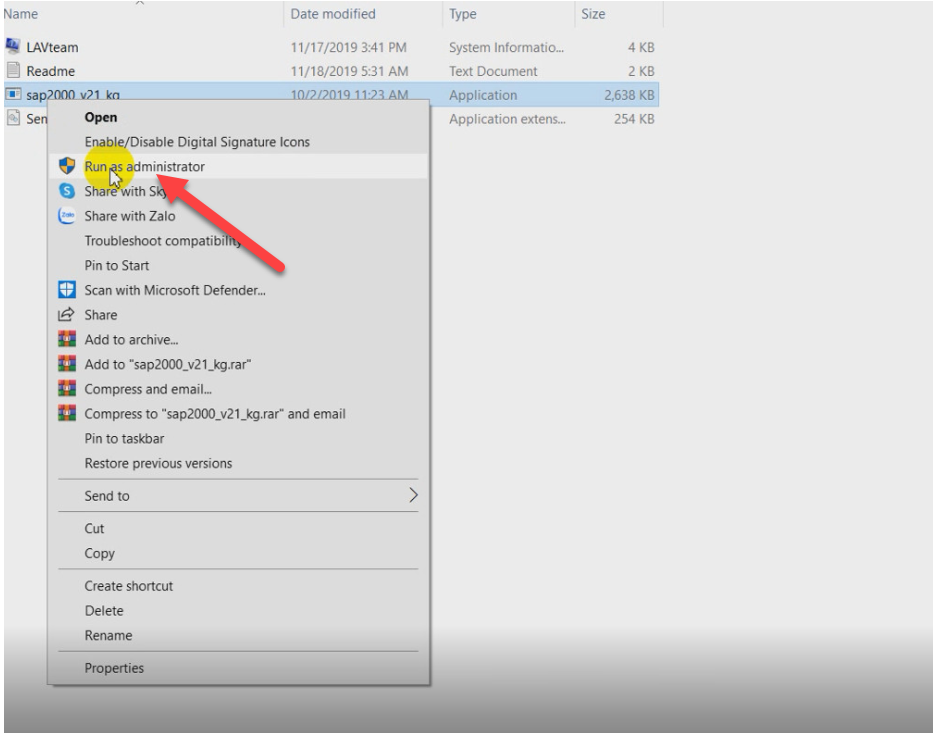933x733 pixels.
Task: Click the Text Document type cell
Action: coord(493,71)
